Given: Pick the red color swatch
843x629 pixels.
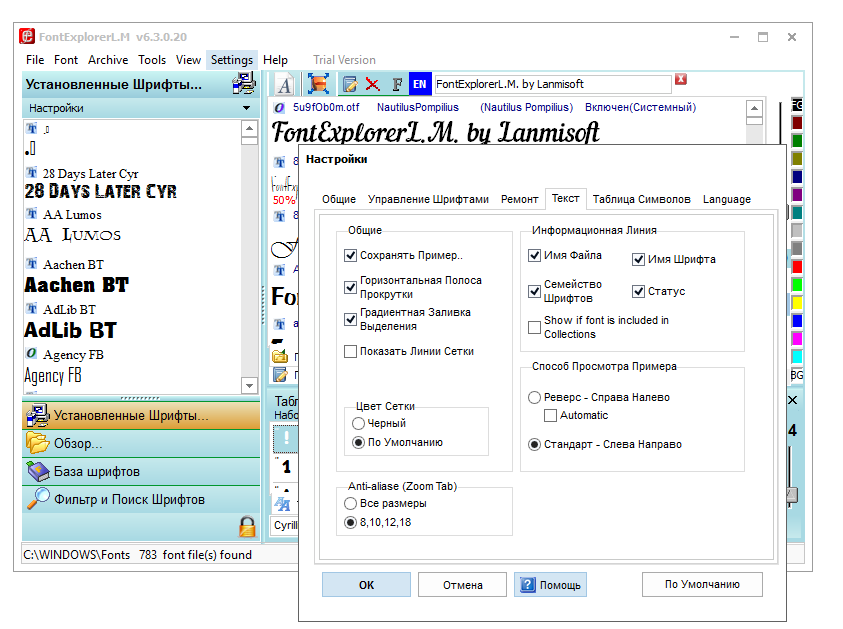Looking at the screenshot, I should (x=797, y=267).
